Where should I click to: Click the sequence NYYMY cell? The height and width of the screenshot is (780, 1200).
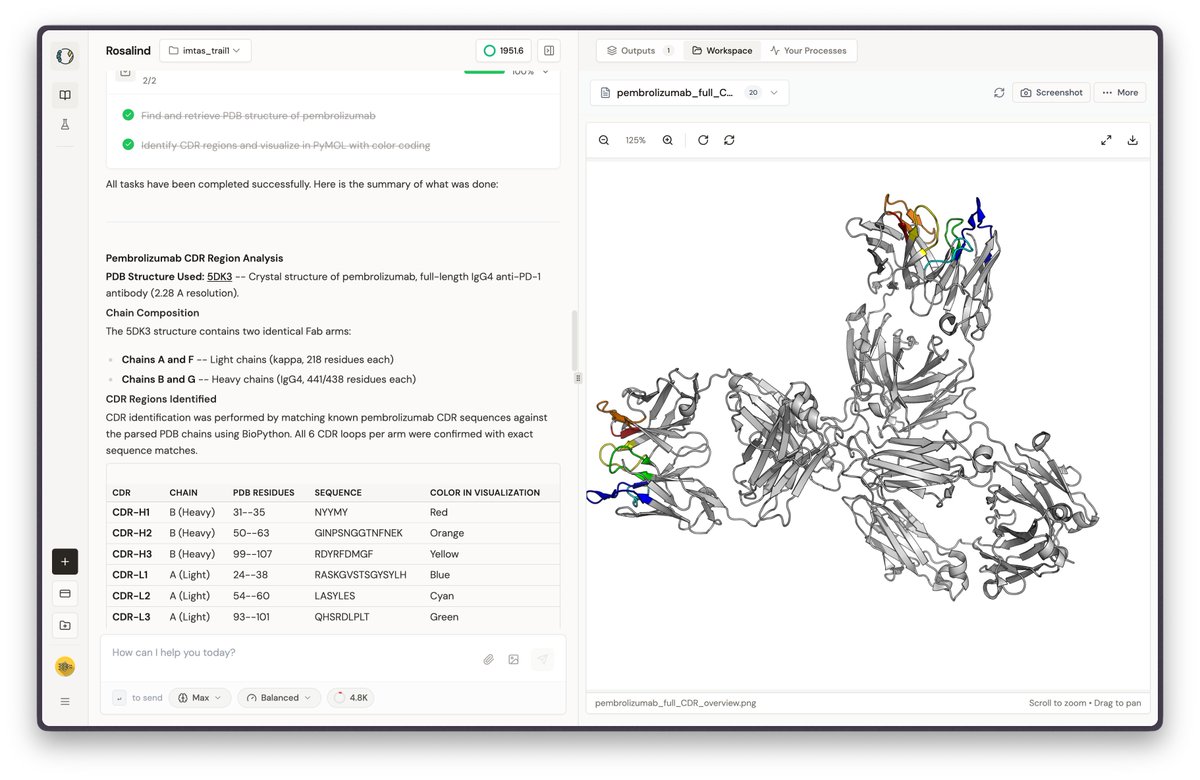[331, 512]
